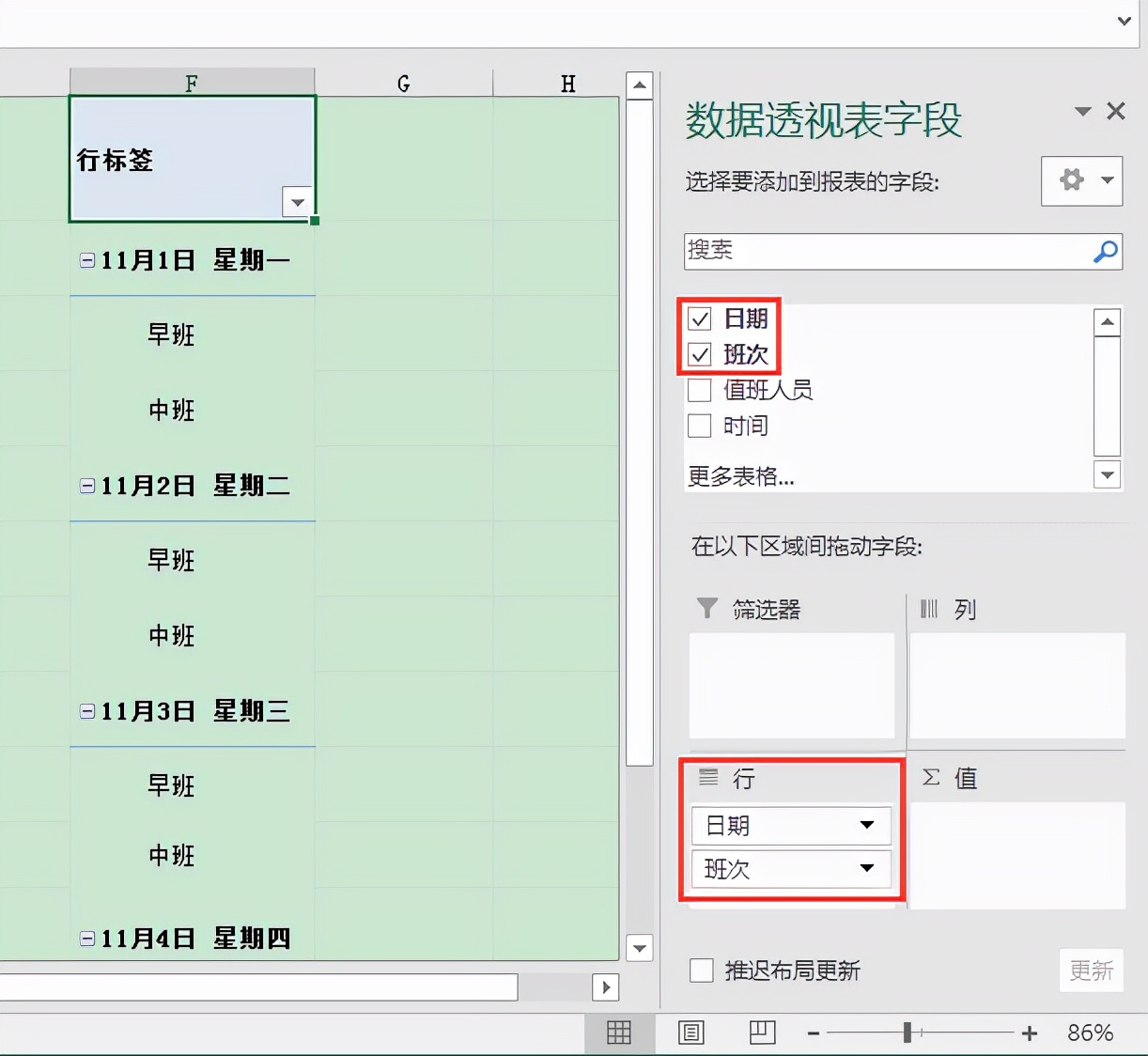Collapse the 11月2日 星期二 group
The height and width of the screenshot is (1056, 1148).
pos(87,486)
